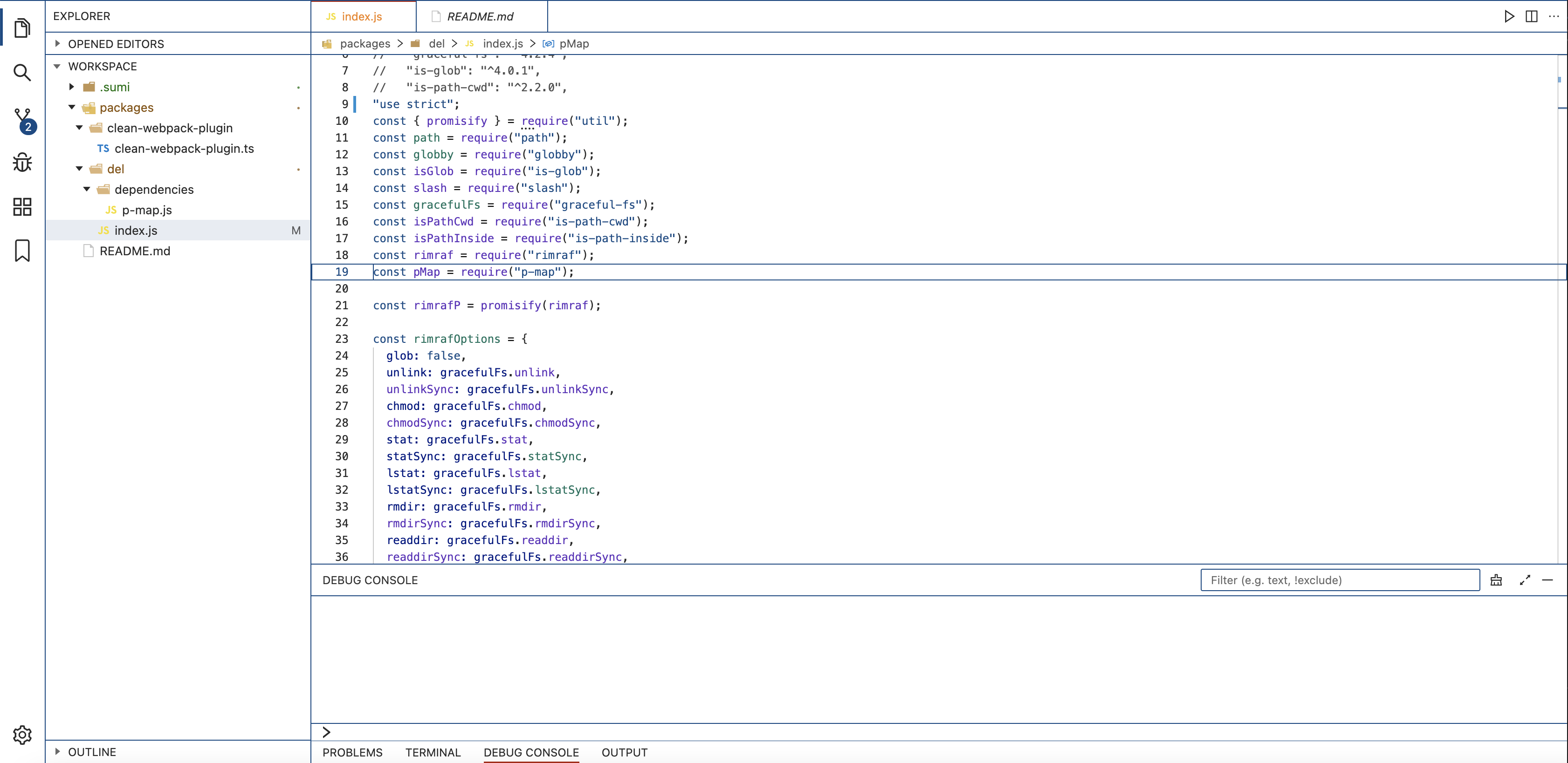
Task: Click promisify in the line 10 import
Action: pos(456,121)
